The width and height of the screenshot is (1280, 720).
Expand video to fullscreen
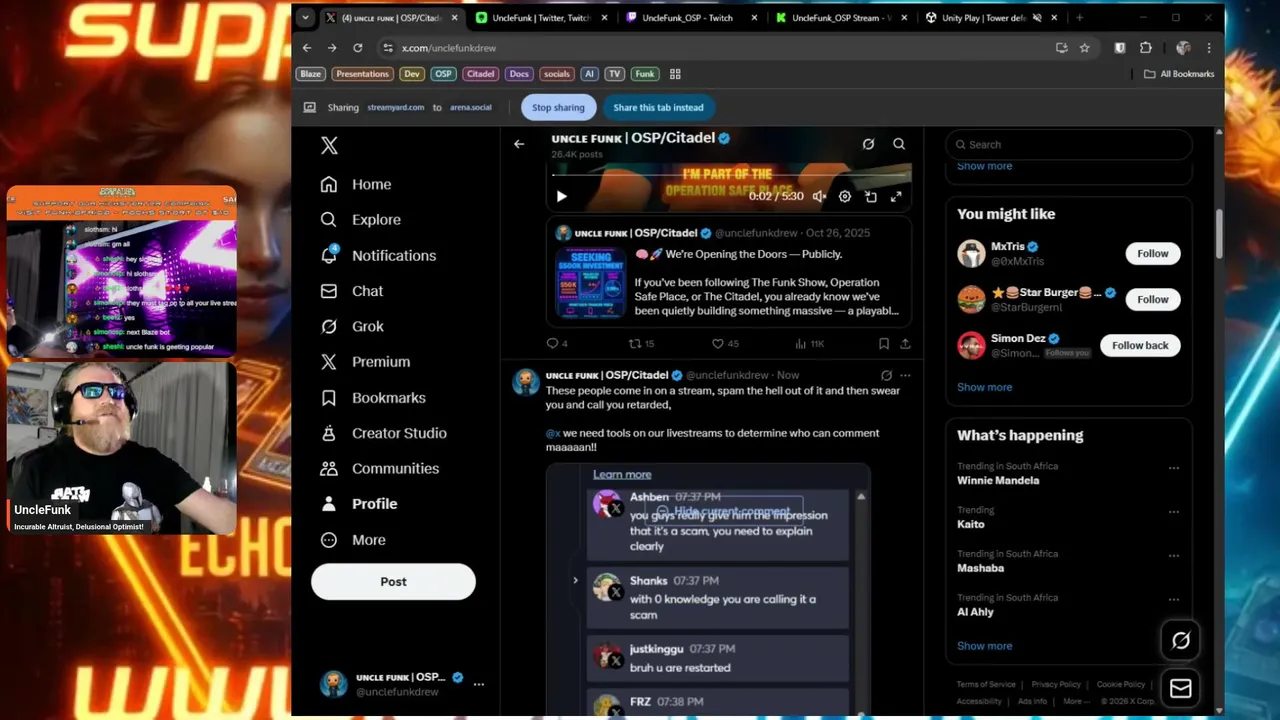click(896, 197)
